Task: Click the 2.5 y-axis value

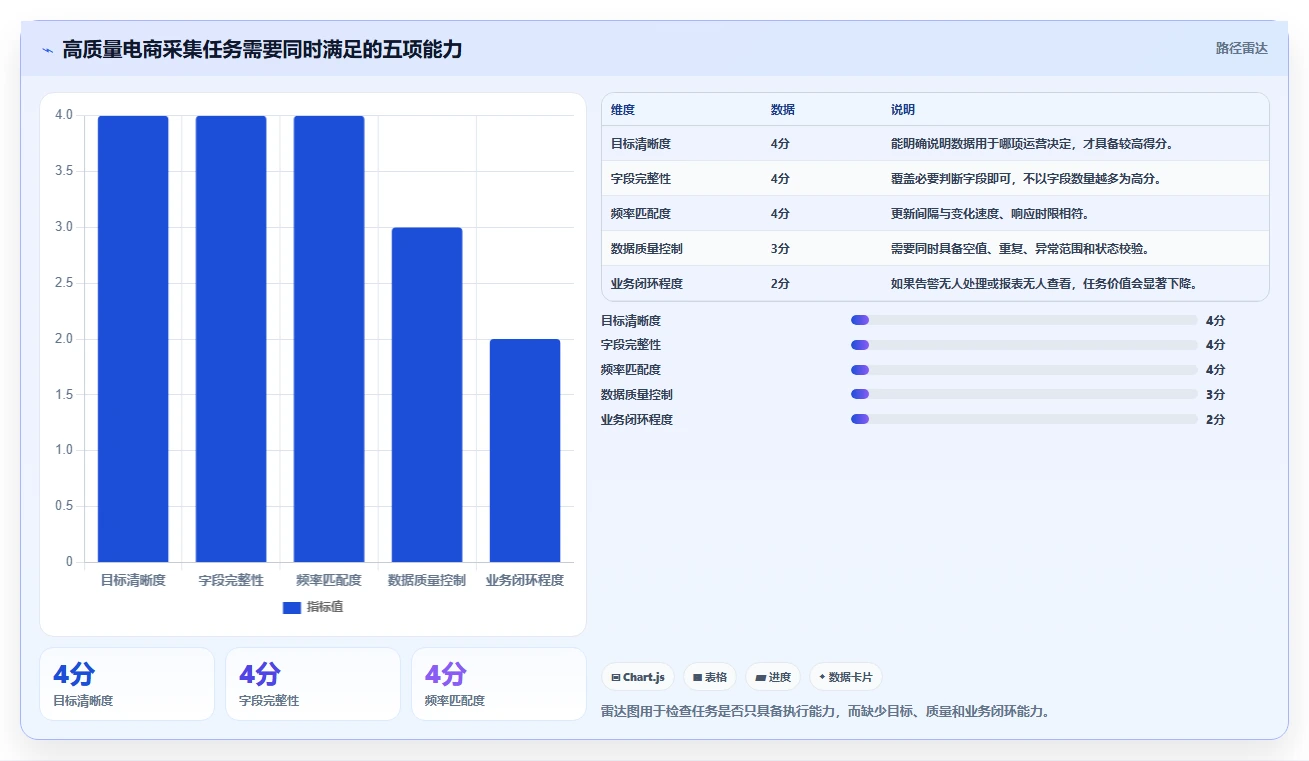Action: 64,283
